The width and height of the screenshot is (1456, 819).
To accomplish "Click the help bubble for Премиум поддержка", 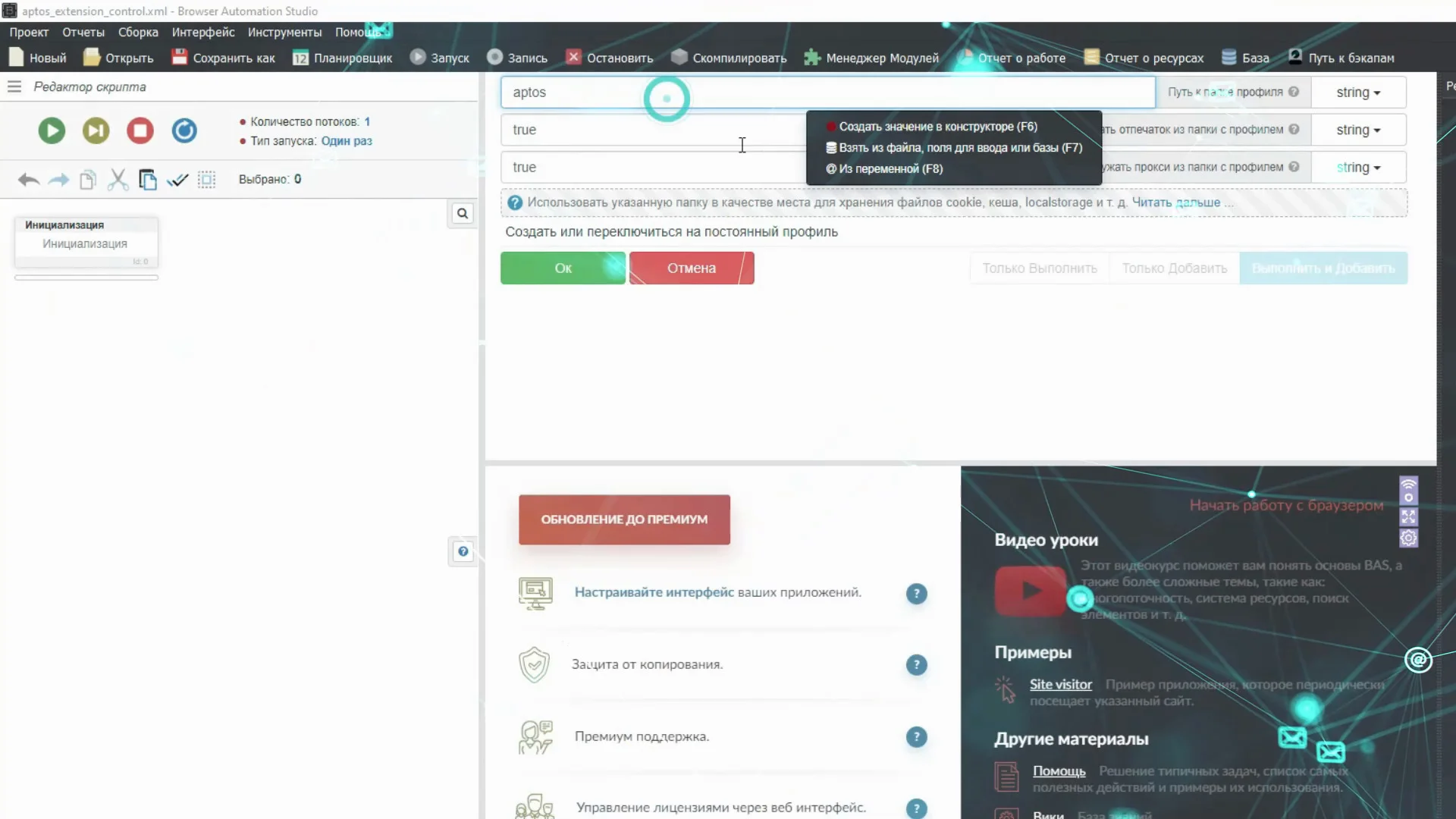I will pyautogui.click(x=917, y=737).
